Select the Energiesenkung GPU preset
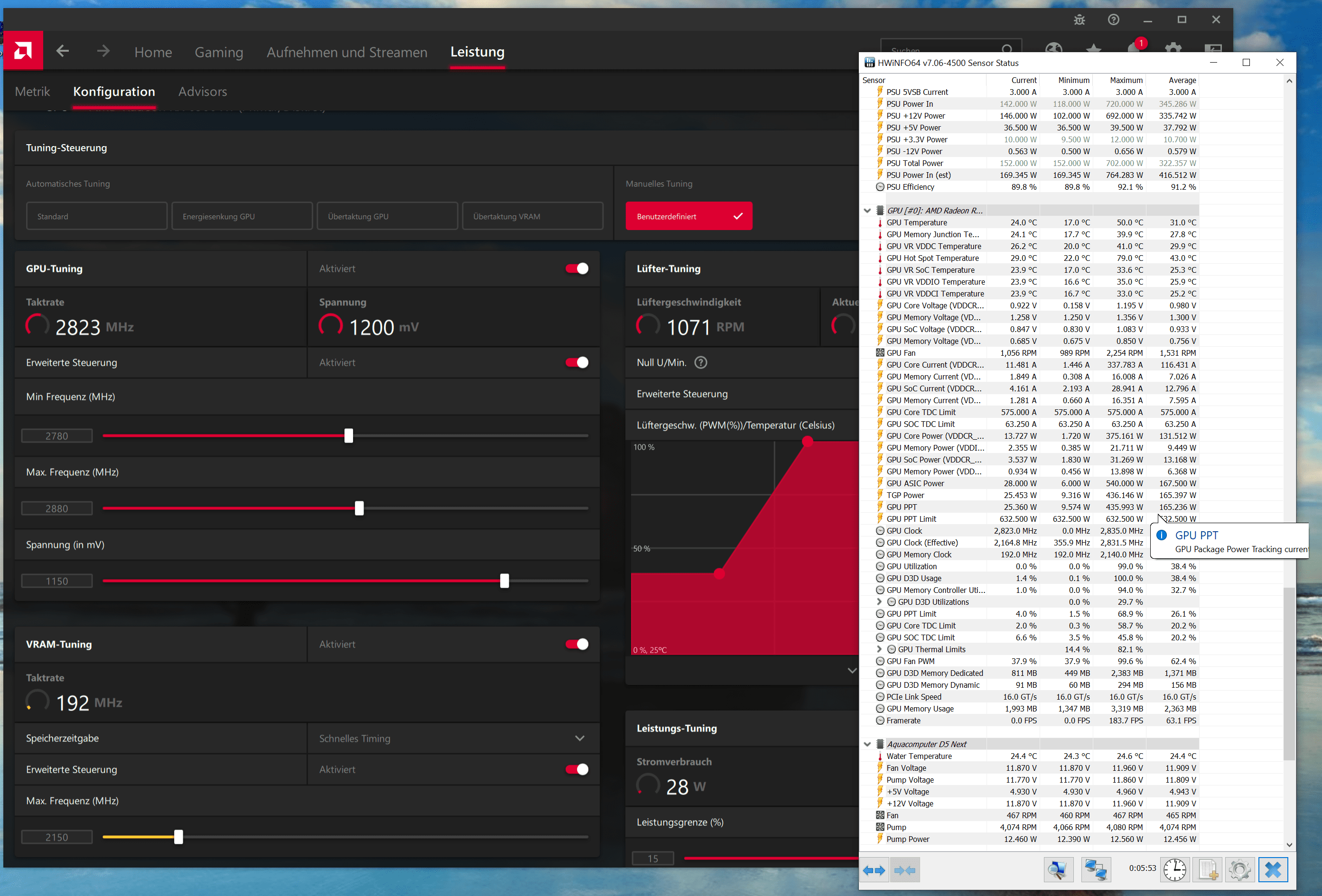 (242, 217)
